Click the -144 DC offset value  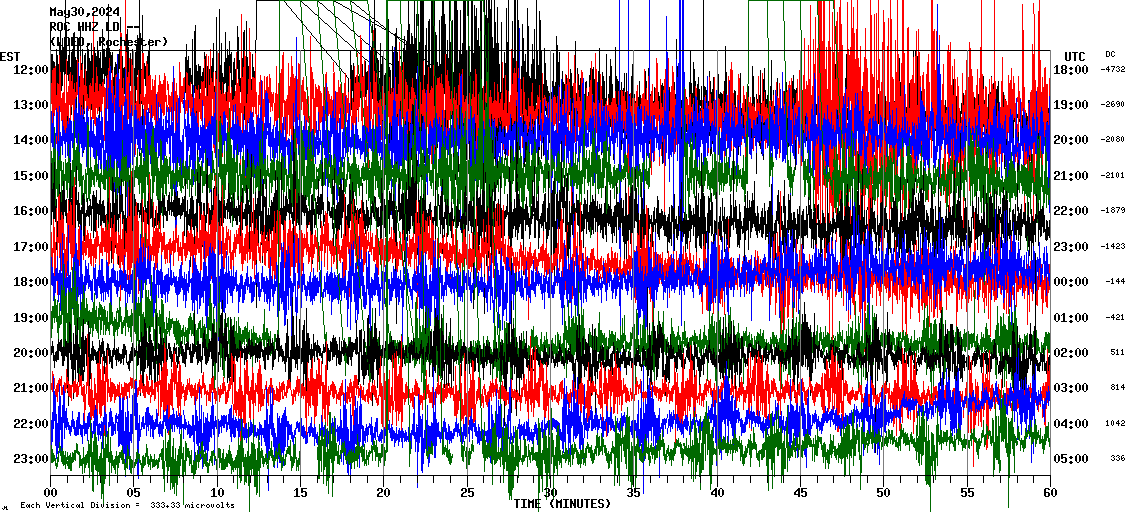click(x=1116, y=282)
